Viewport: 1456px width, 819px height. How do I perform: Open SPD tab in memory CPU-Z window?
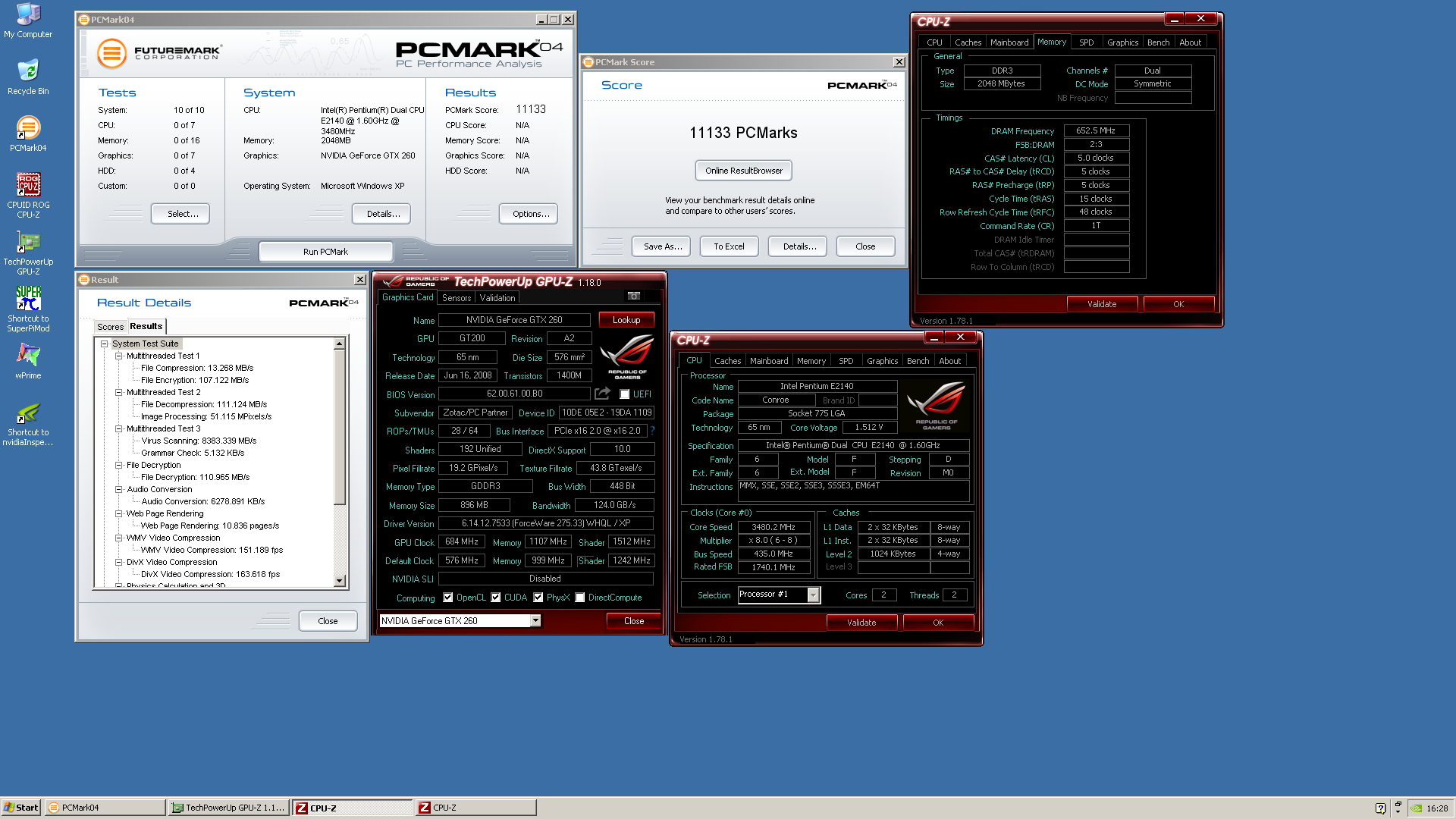pyautogui.click(x=1087, y=42)
